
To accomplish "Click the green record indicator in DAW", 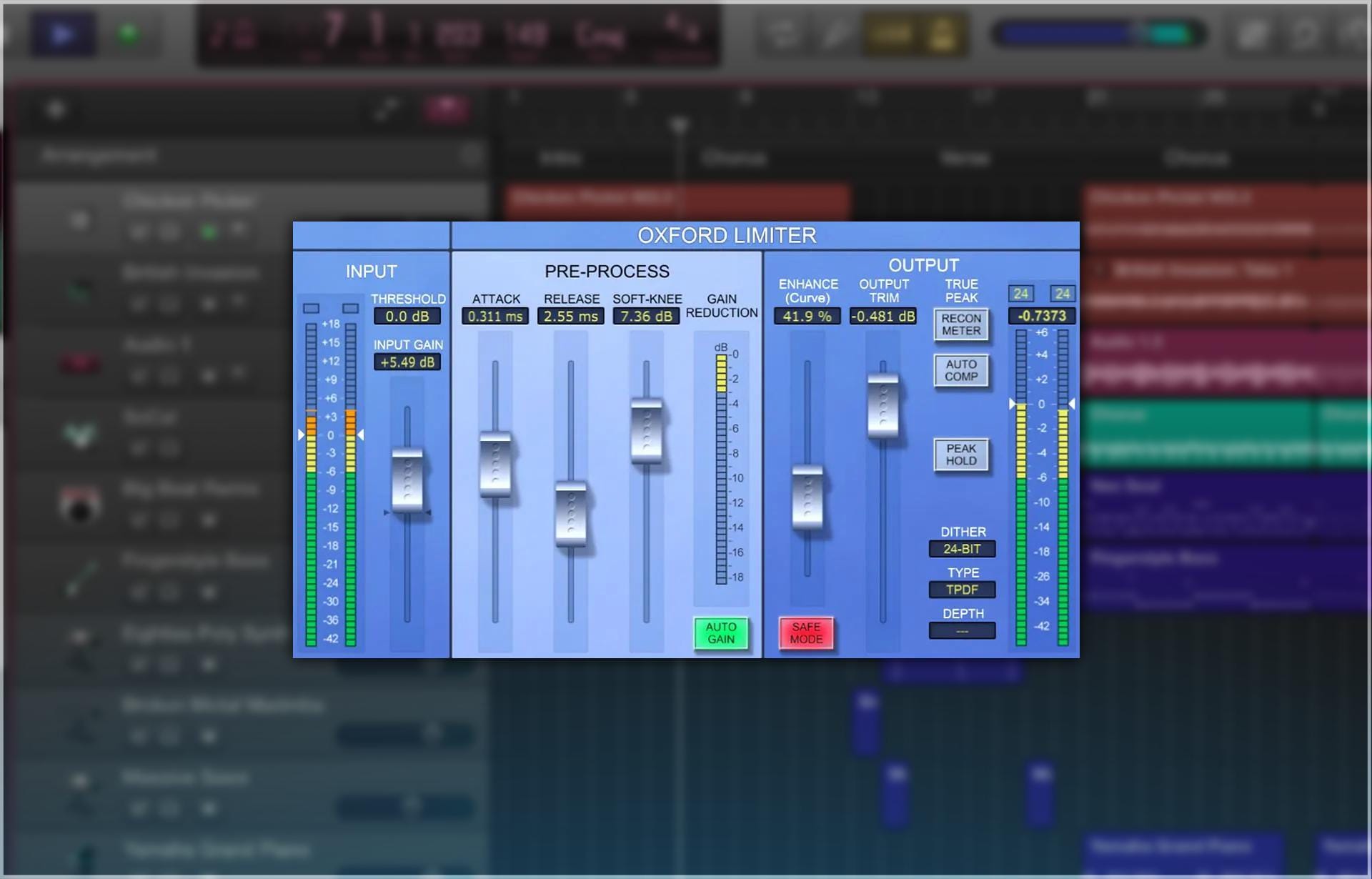I will (x=129, y=34).
